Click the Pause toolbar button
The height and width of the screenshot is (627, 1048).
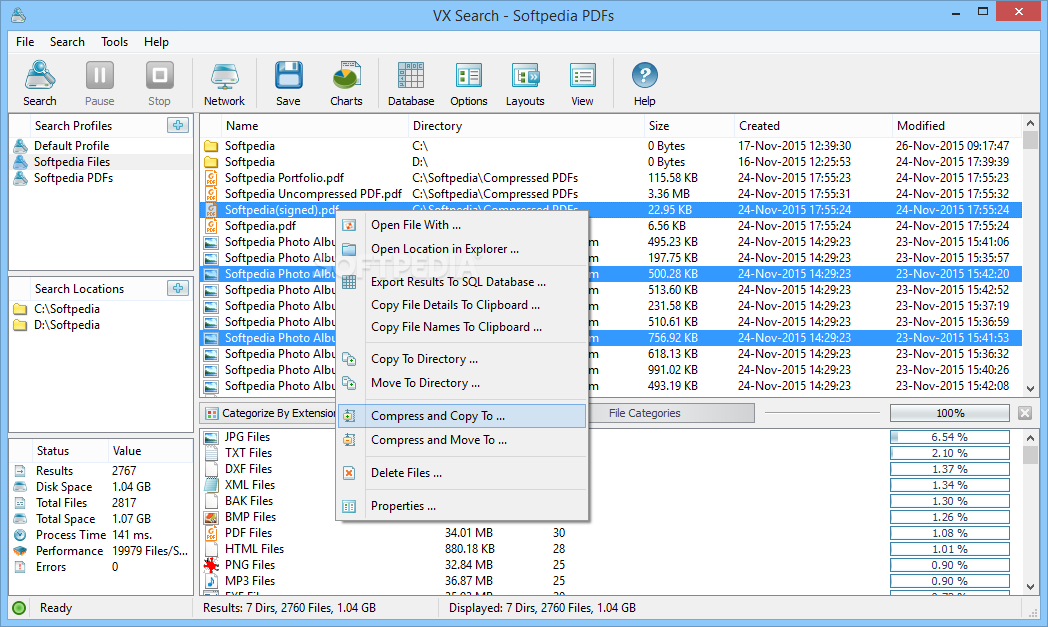pyautogui.click(x=100, y=83)
